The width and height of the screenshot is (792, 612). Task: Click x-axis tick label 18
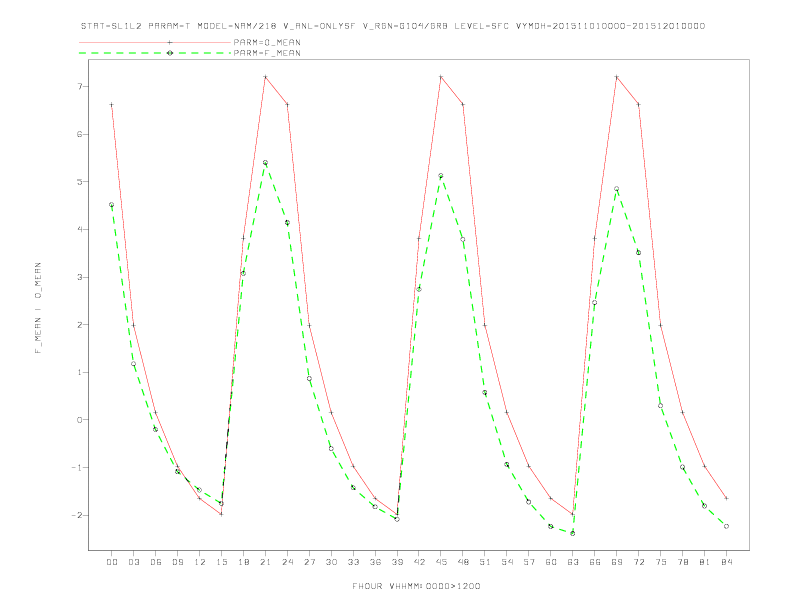(243, 562)
